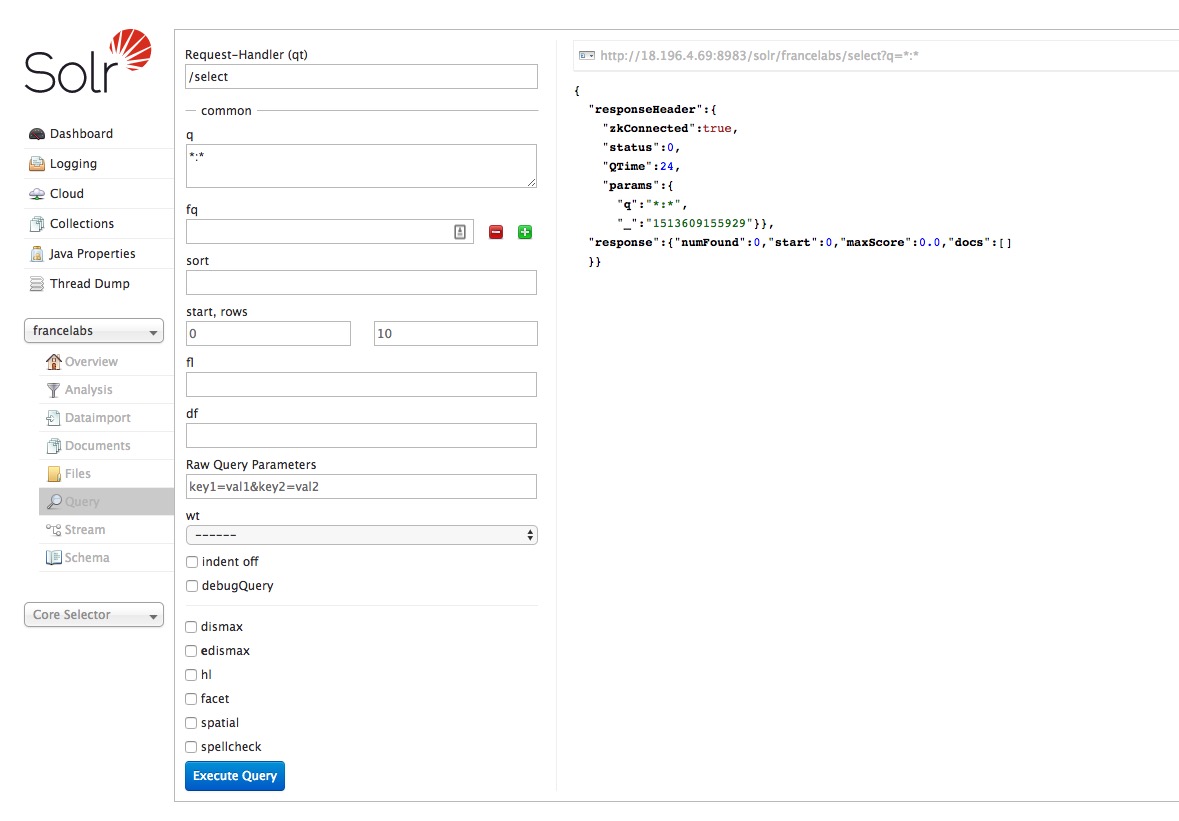The image size is (1179, 821).
Task: Open the query URL link
Action: pos(759,56)
